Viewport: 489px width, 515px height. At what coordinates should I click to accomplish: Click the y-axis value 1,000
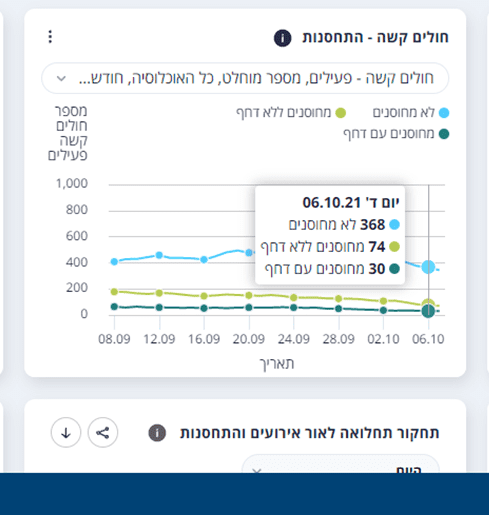point(72,184)
